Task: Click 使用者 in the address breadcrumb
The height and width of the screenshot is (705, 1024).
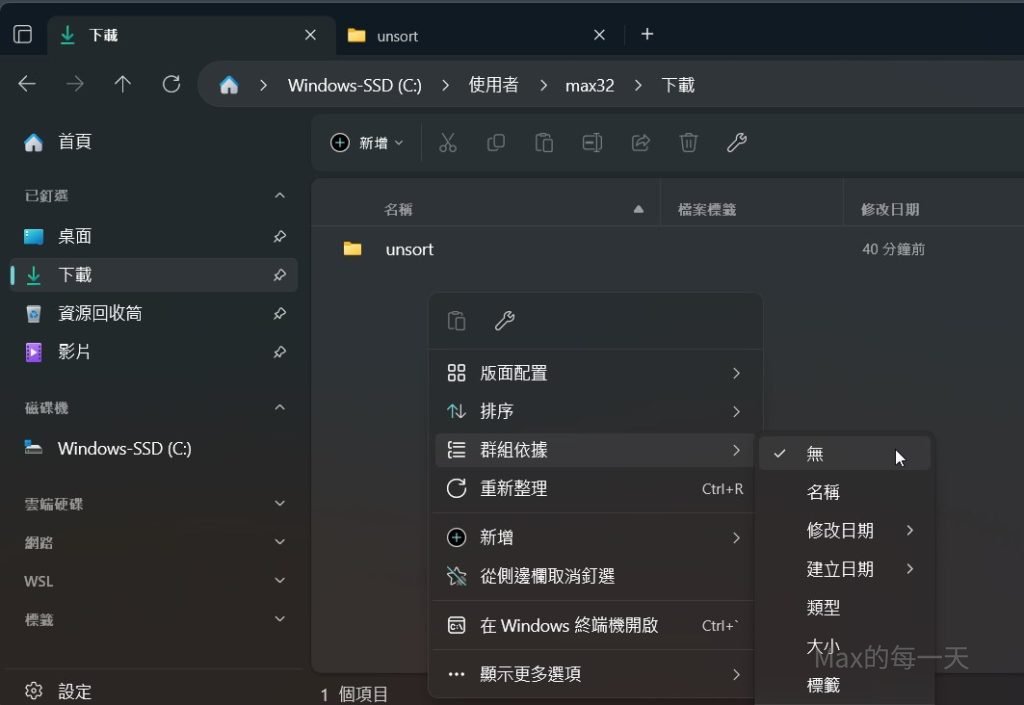Action: click(x=493, y=85)
